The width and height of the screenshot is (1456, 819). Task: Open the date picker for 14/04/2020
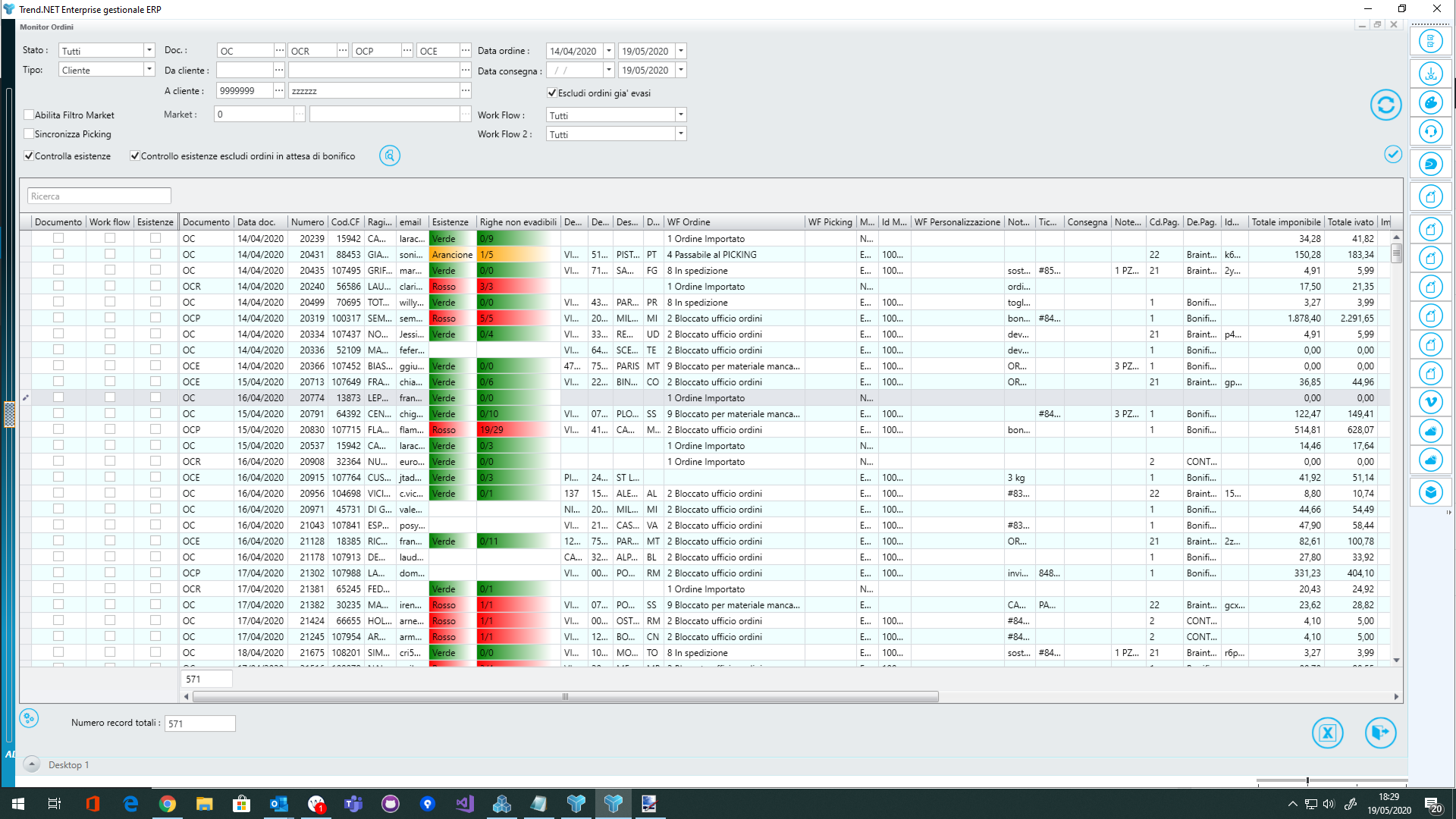[x=608, y=51]
